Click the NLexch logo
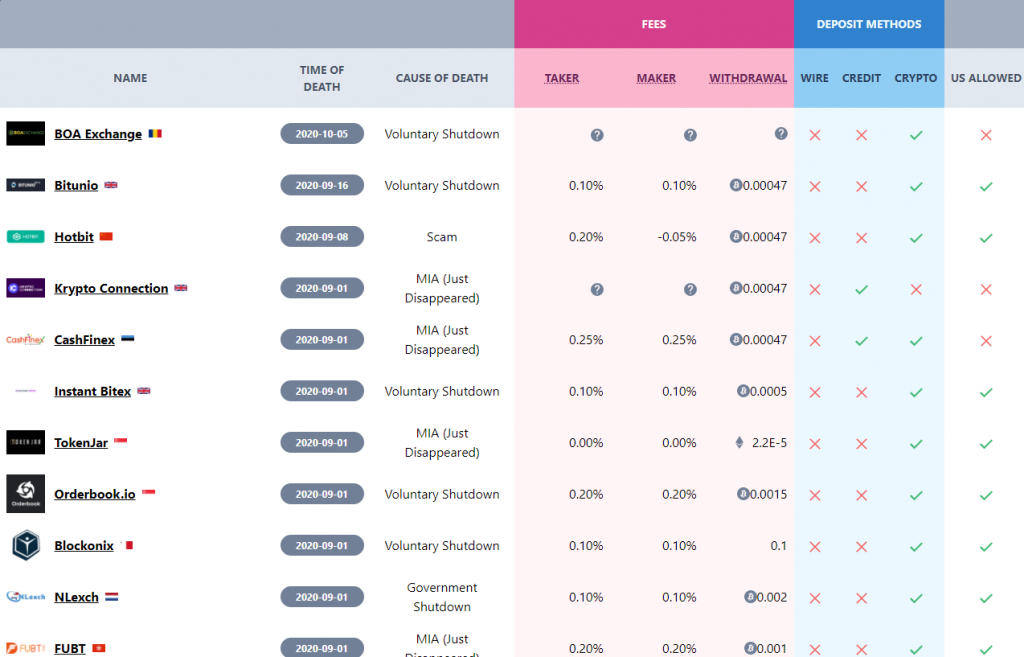Viewport: 1024px width, 657px height. click(x=25, y=596)
